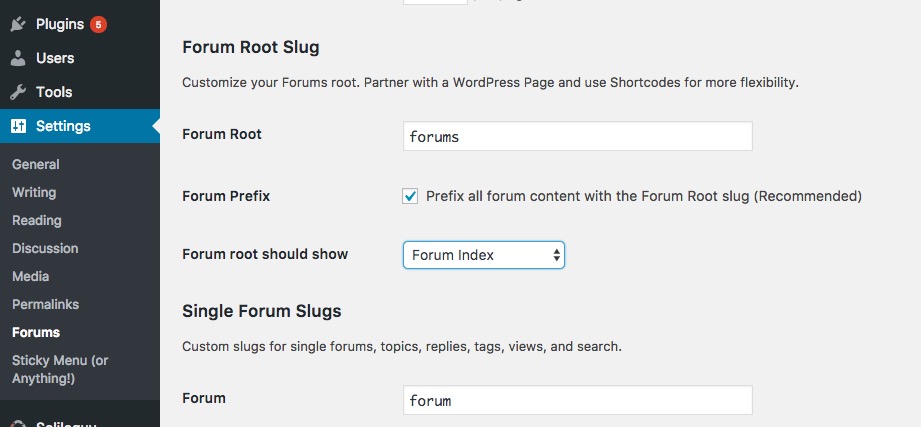Open Permalinks settings page
Viewport: 921px width, 427px height.
45,304
